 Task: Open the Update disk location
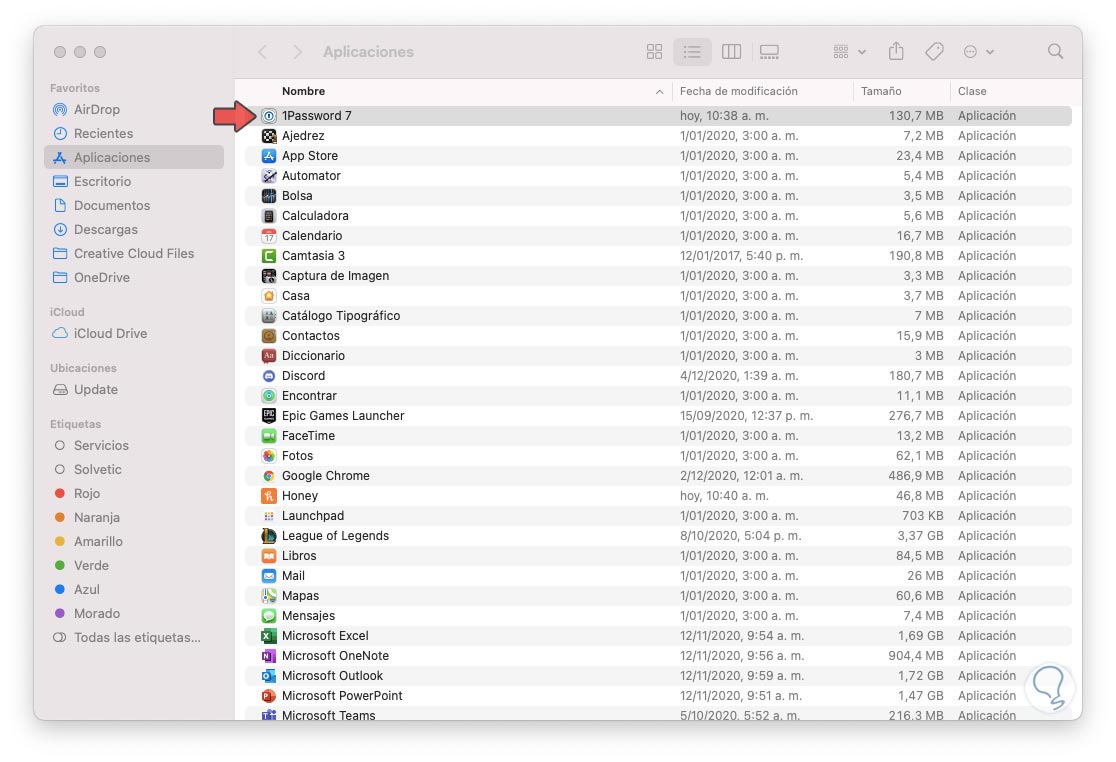tap(95, 390)
